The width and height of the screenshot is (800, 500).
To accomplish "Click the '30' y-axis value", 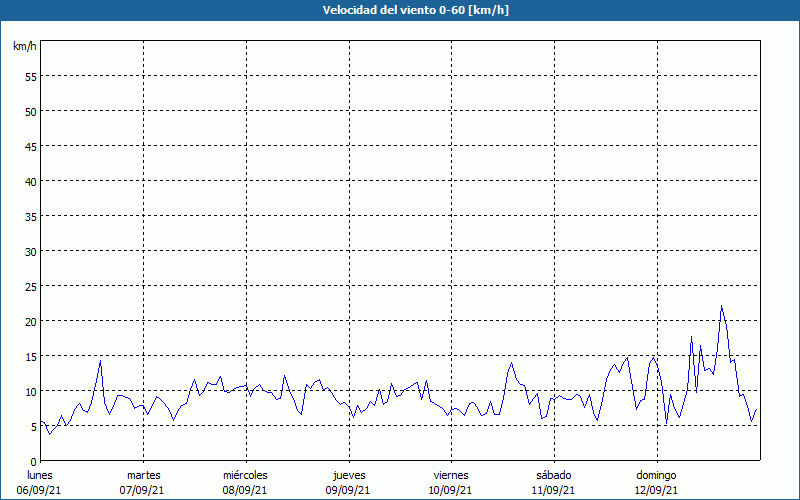I will [x=31, y=252].
